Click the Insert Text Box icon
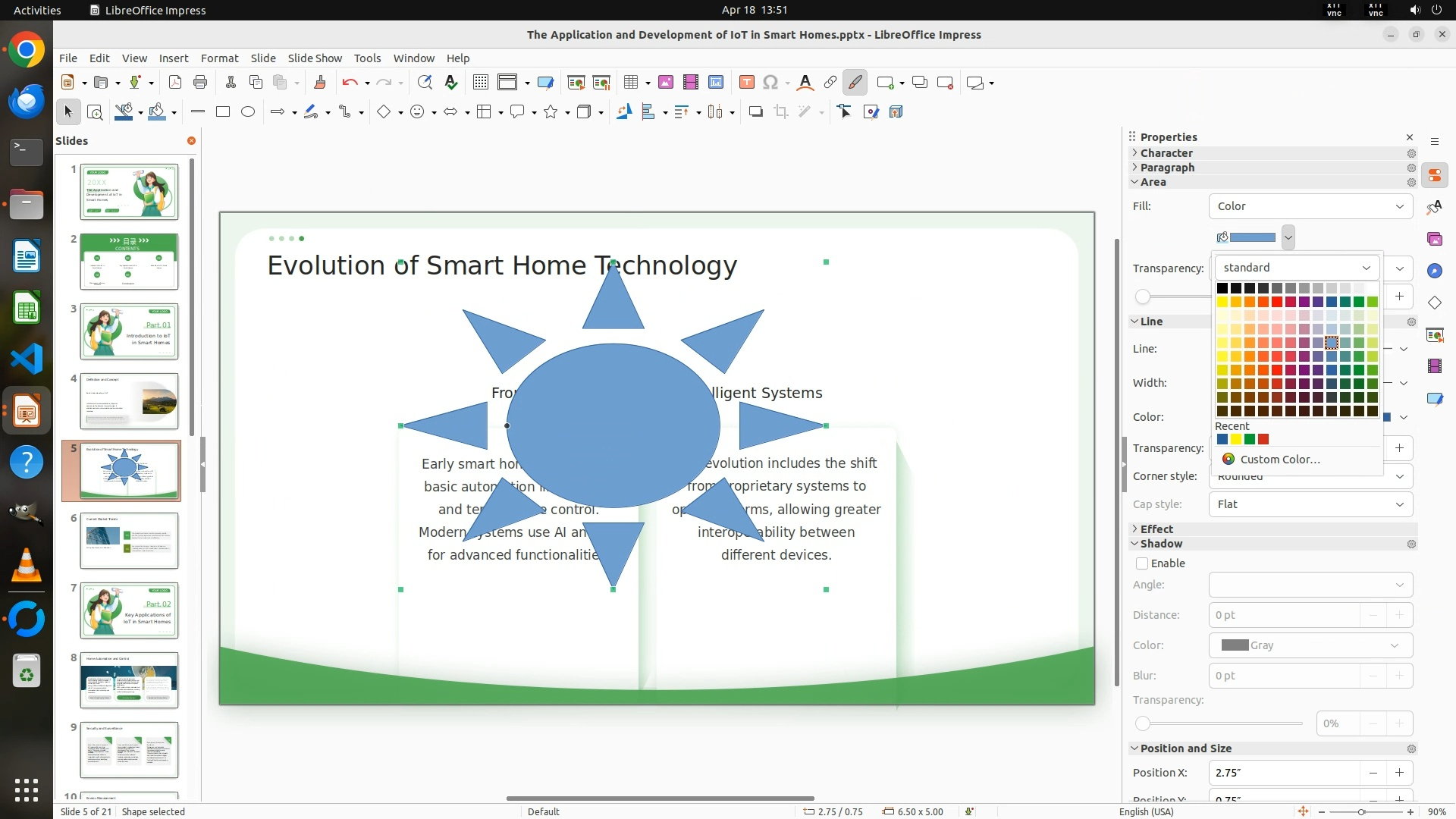 [x=746, y=83]
